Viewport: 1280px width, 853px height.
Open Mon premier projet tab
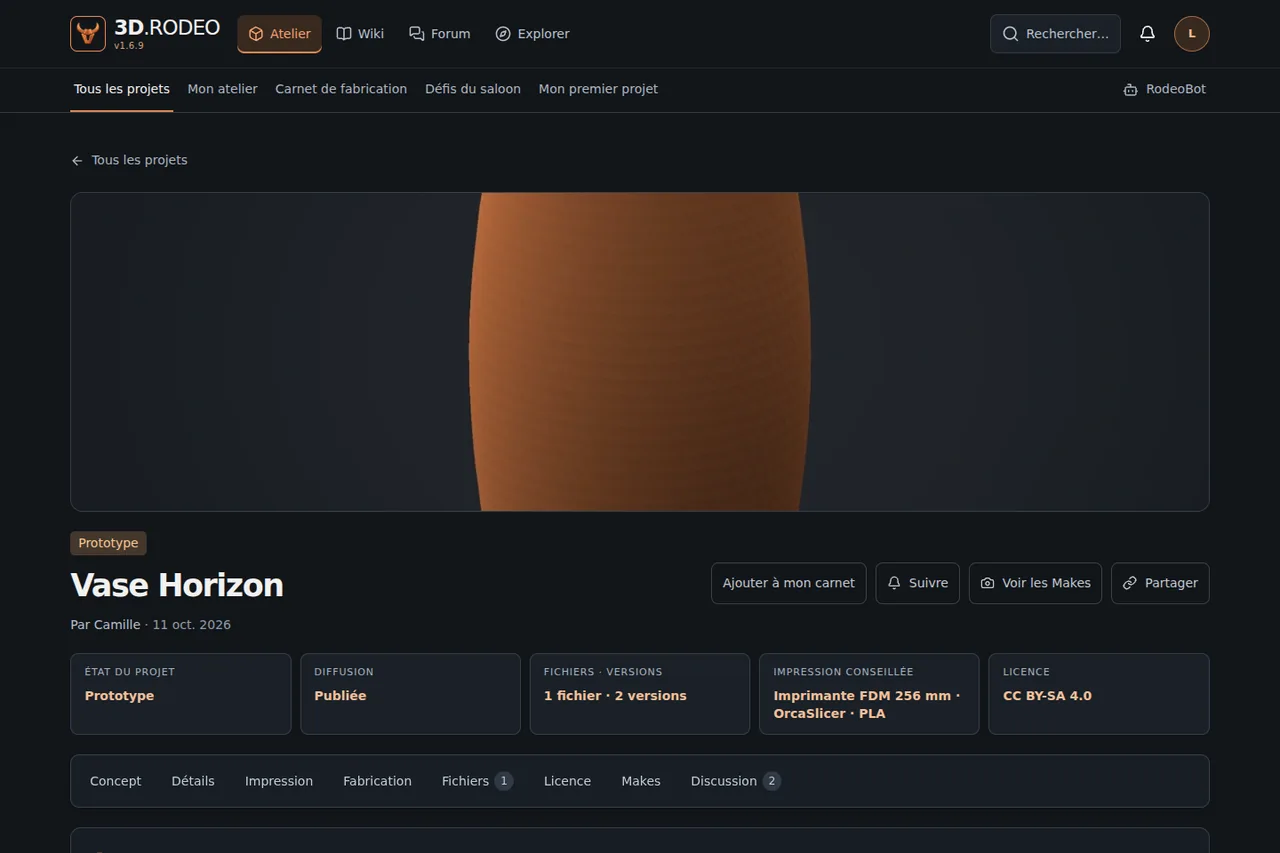tap(598, 89)
